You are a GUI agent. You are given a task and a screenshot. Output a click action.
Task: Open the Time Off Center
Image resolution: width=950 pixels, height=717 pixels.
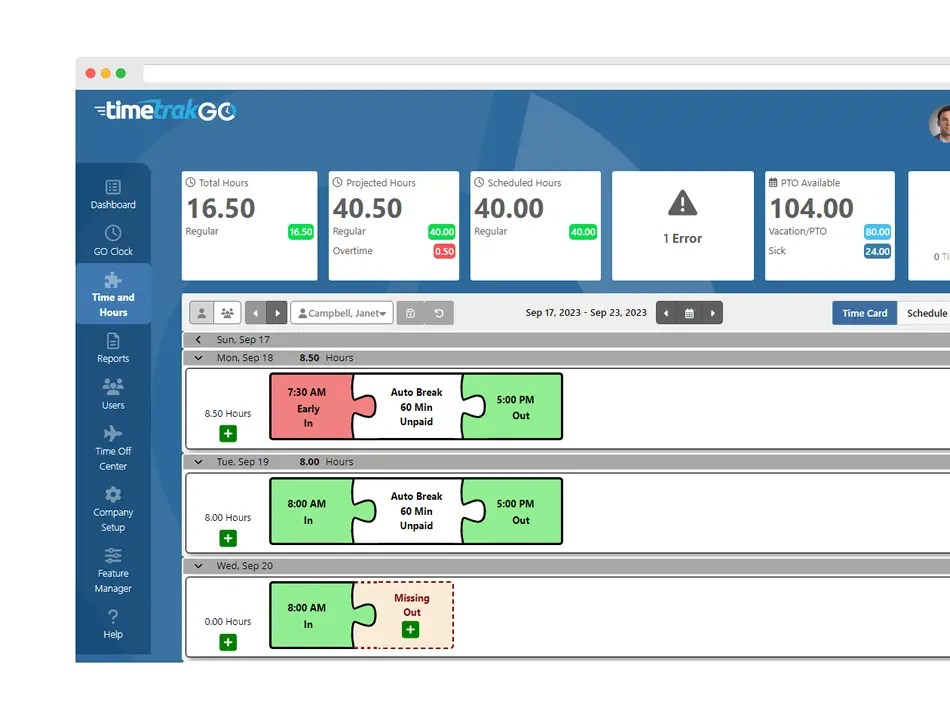point(112,451)
